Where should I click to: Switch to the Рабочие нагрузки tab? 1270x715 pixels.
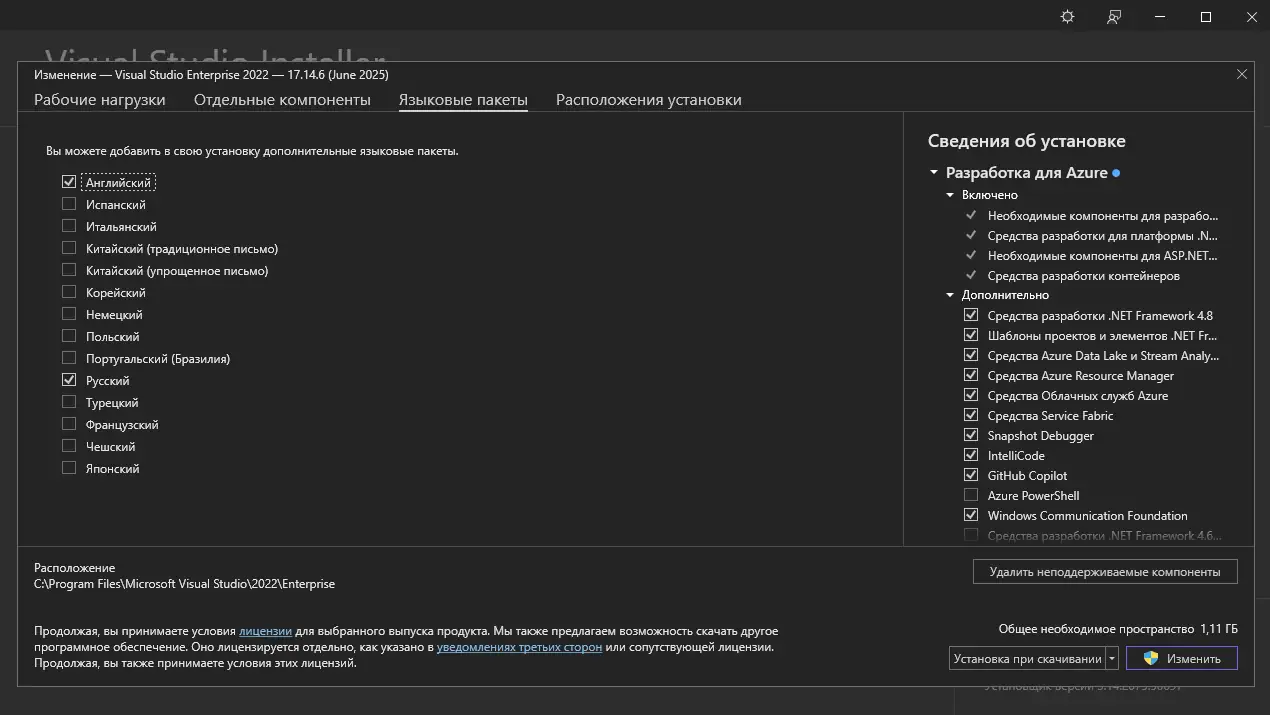click(x=100, y=100)
